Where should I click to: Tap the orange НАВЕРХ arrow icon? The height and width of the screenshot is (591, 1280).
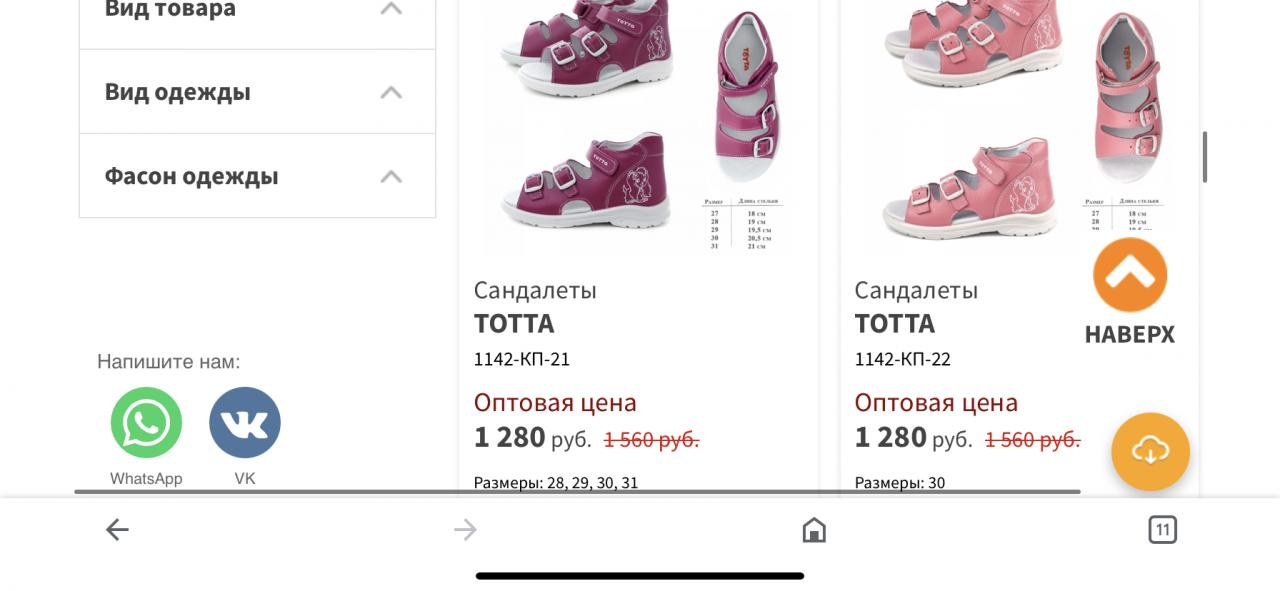[x=1130, y=275]
